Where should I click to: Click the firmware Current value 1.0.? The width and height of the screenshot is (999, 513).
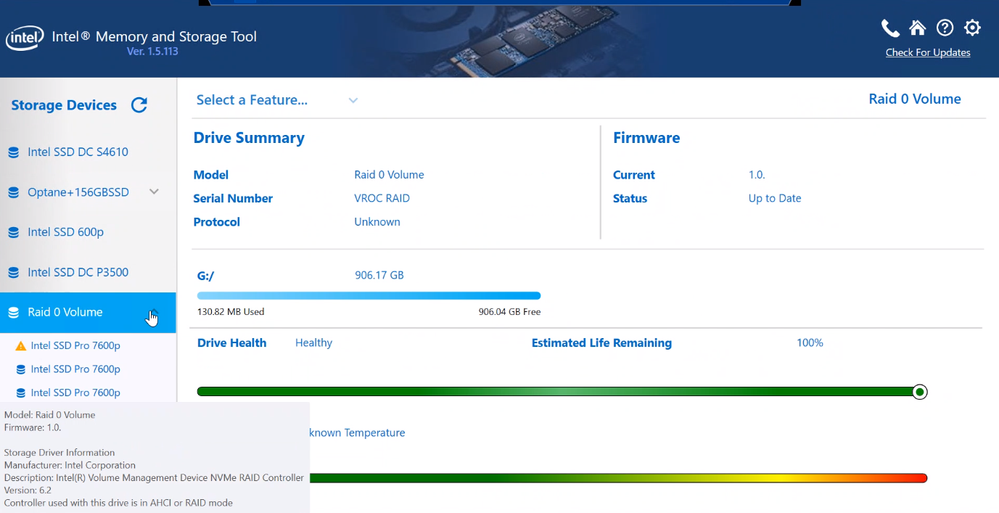coord(756,175)
